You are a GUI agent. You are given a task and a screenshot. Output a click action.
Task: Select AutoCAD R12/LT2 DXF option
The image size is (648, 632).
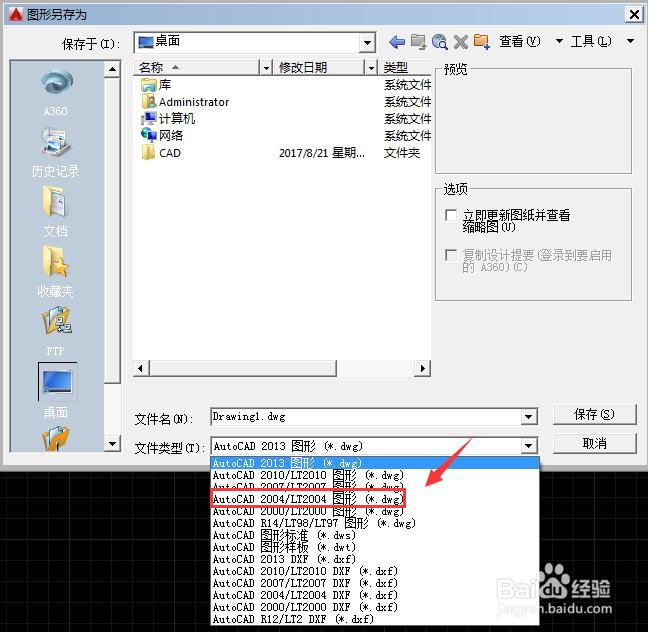pos(375,619)
